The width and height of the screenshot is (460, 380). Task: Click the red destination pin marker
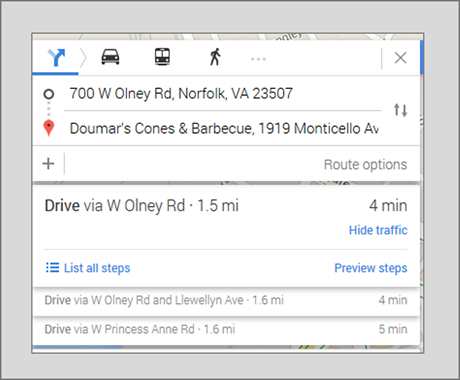[x=49, y=128]
